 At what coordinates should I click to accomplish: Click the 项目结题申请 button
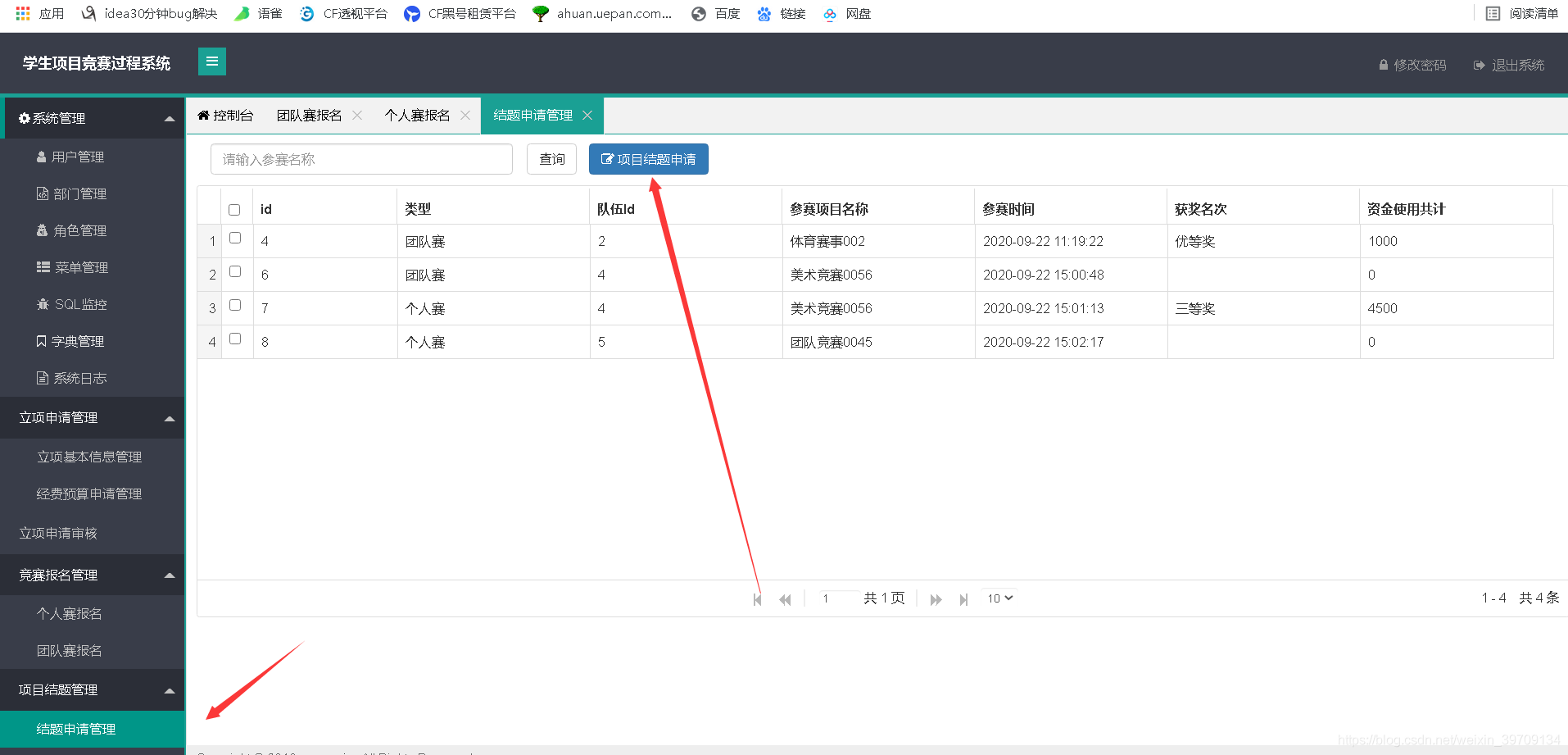649,159
